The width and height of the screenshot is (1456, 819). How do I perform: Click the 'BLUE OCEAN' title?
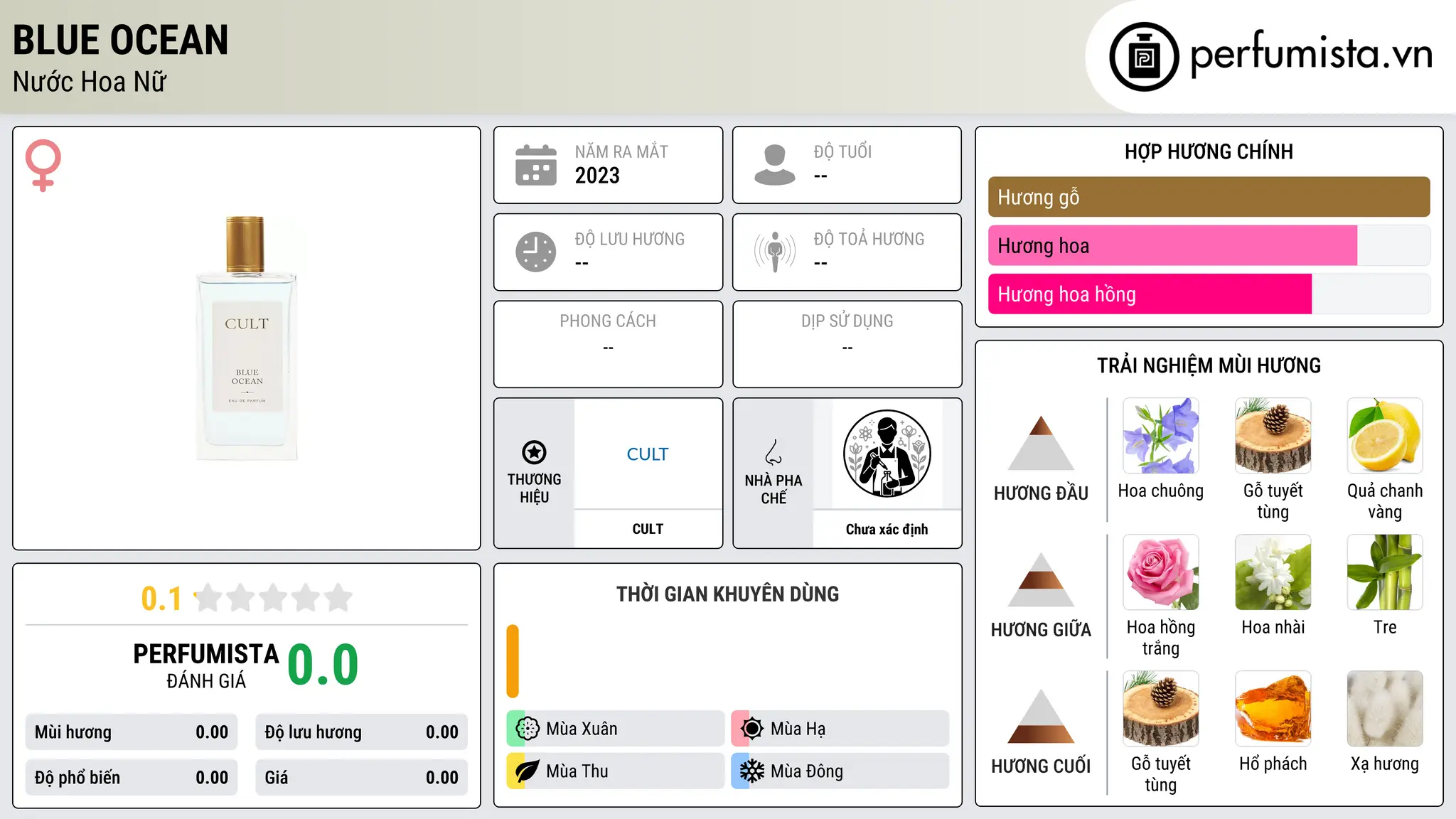[x=121, y=40]
